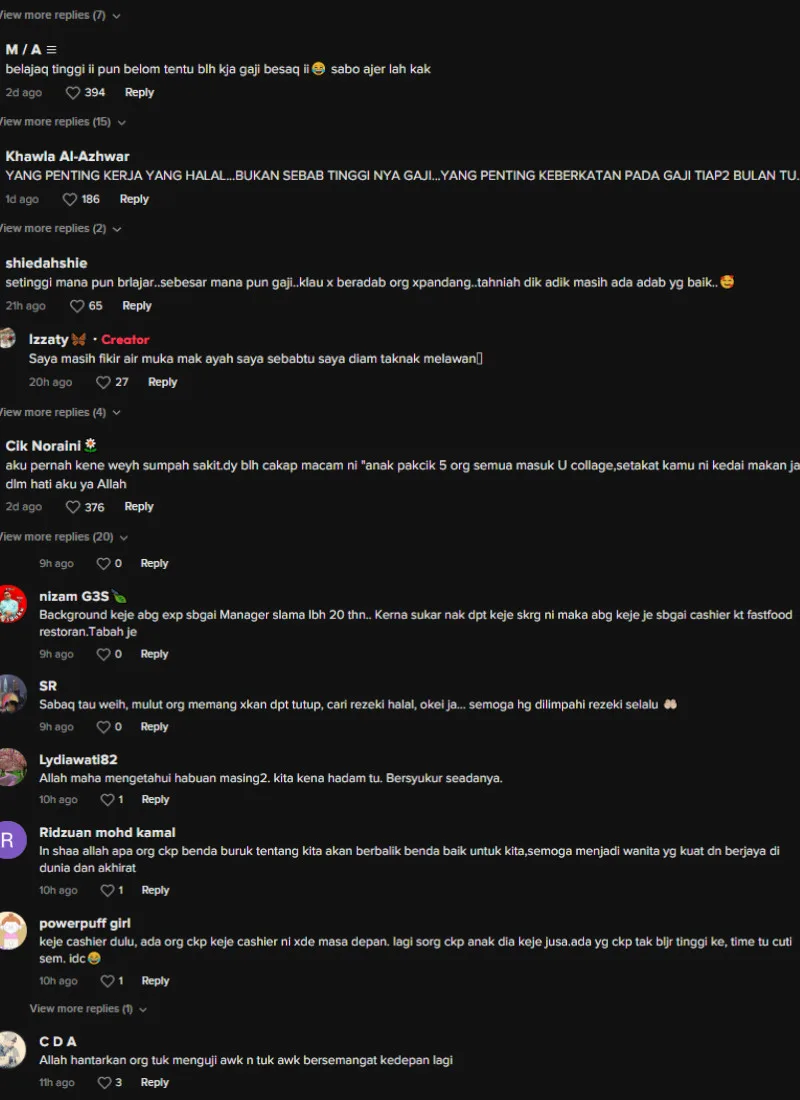Like SR's comment with heart
The height and width of the screenshot is (1100, 800).
pos(104,727)
